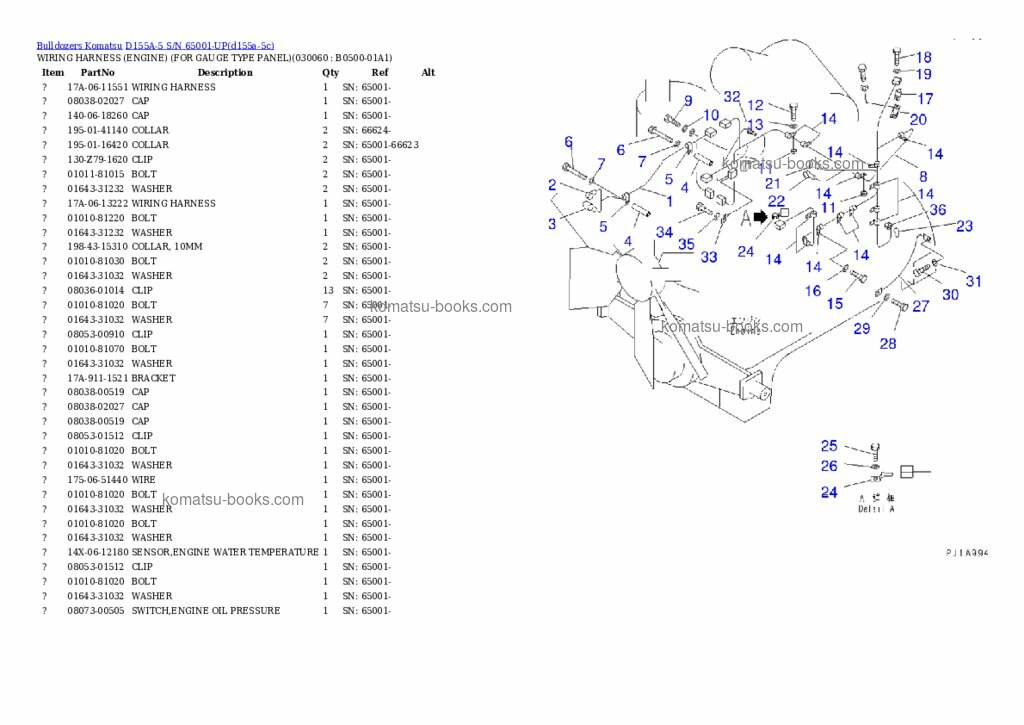This screenshot has width=1024, height=725.
Task: Open the D155A-5 S/N 65001-UP link
Action: [x=199, y=45]
